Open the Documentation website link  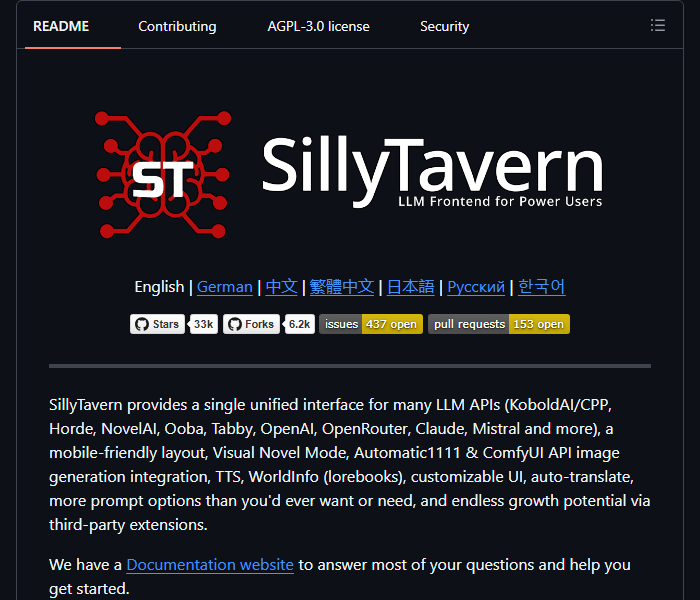pyautogui.click(x=210, y=565)
